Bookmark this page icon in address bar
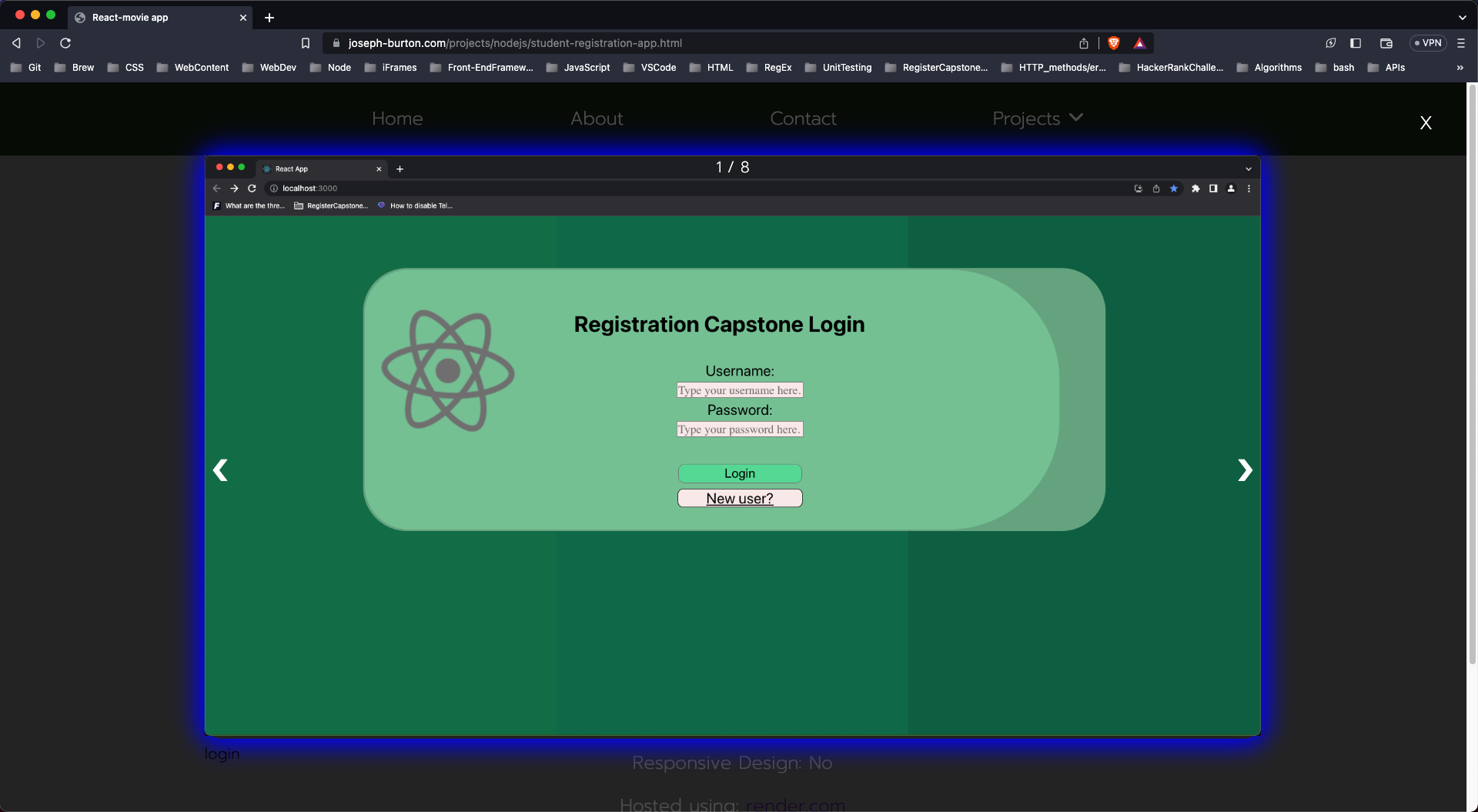Screen dimensions: 1478x812 [x=306, y=43]
